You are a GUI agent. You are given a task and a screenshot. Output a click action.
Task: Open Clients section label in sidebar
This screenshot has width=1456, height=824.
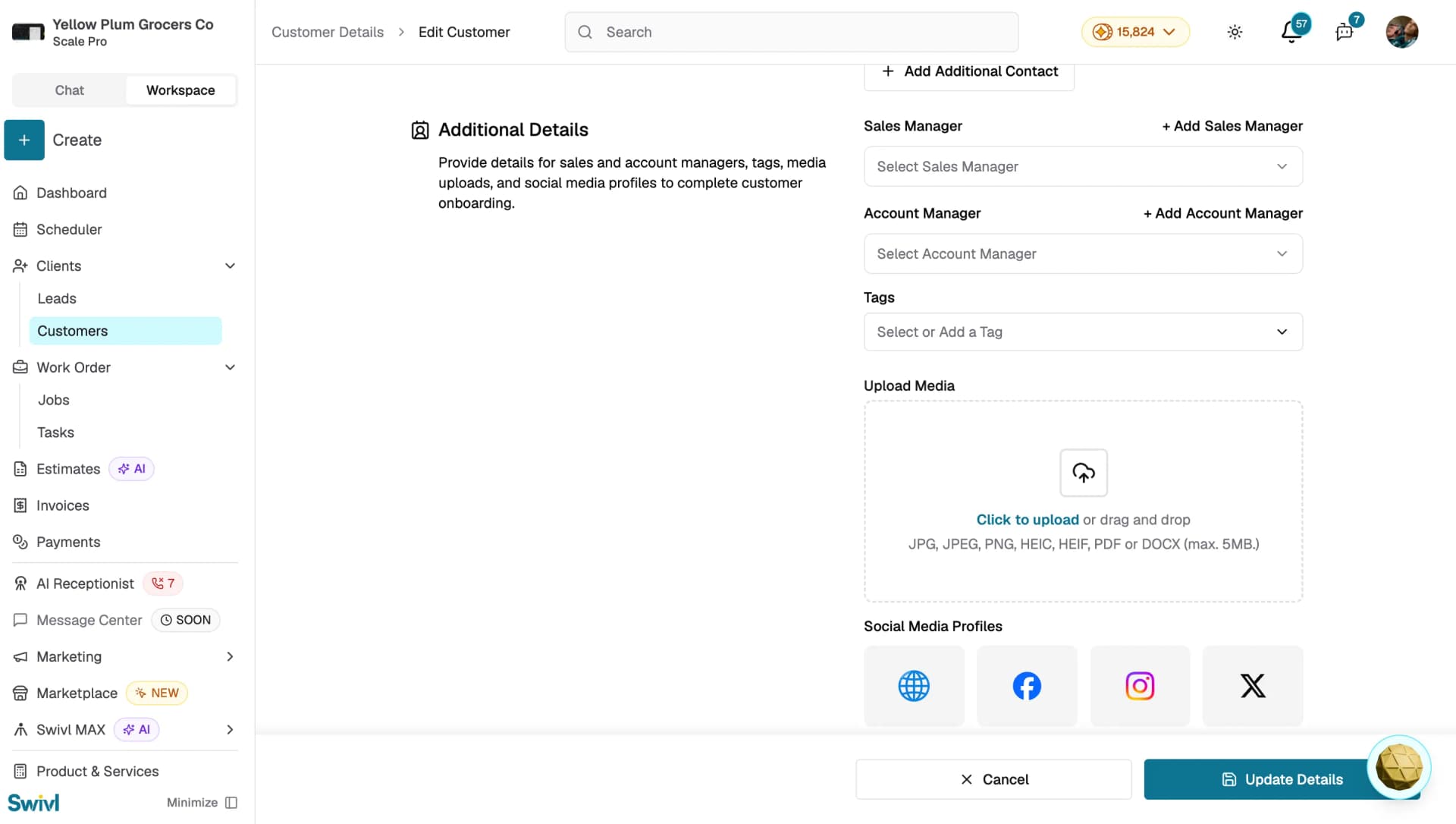point(58,266)
